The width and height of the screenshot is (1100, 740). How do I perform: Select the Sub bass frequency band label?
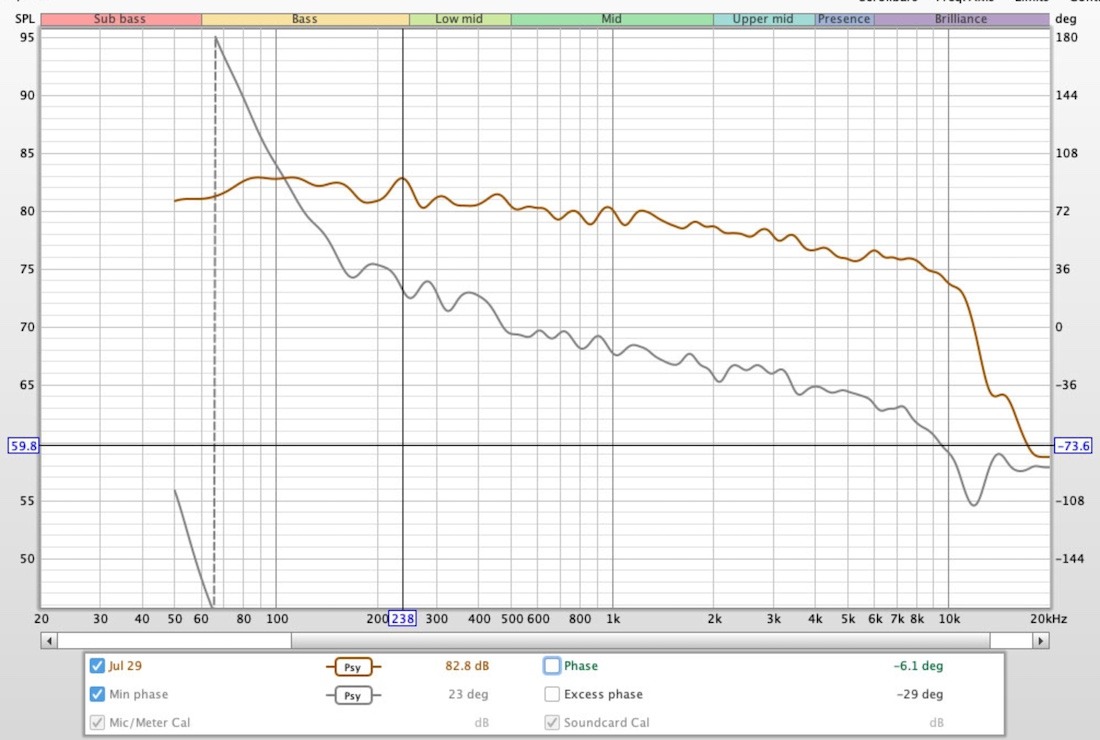(x=121, y=19)
